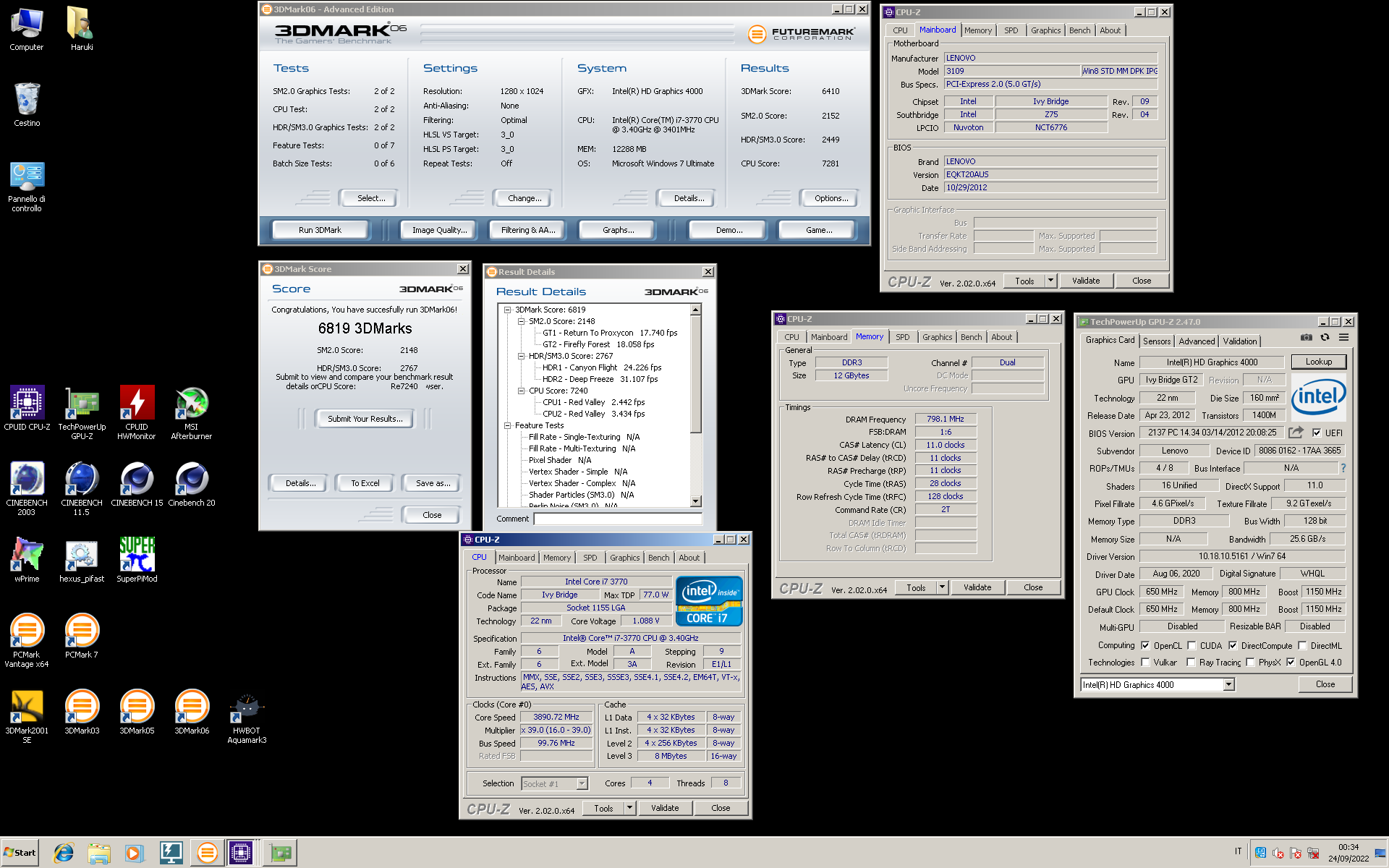This screenshot has width=1389, height=868.
Task: Open GPU selection dropdown in GPU-Z
Action: coord(1228,685)
